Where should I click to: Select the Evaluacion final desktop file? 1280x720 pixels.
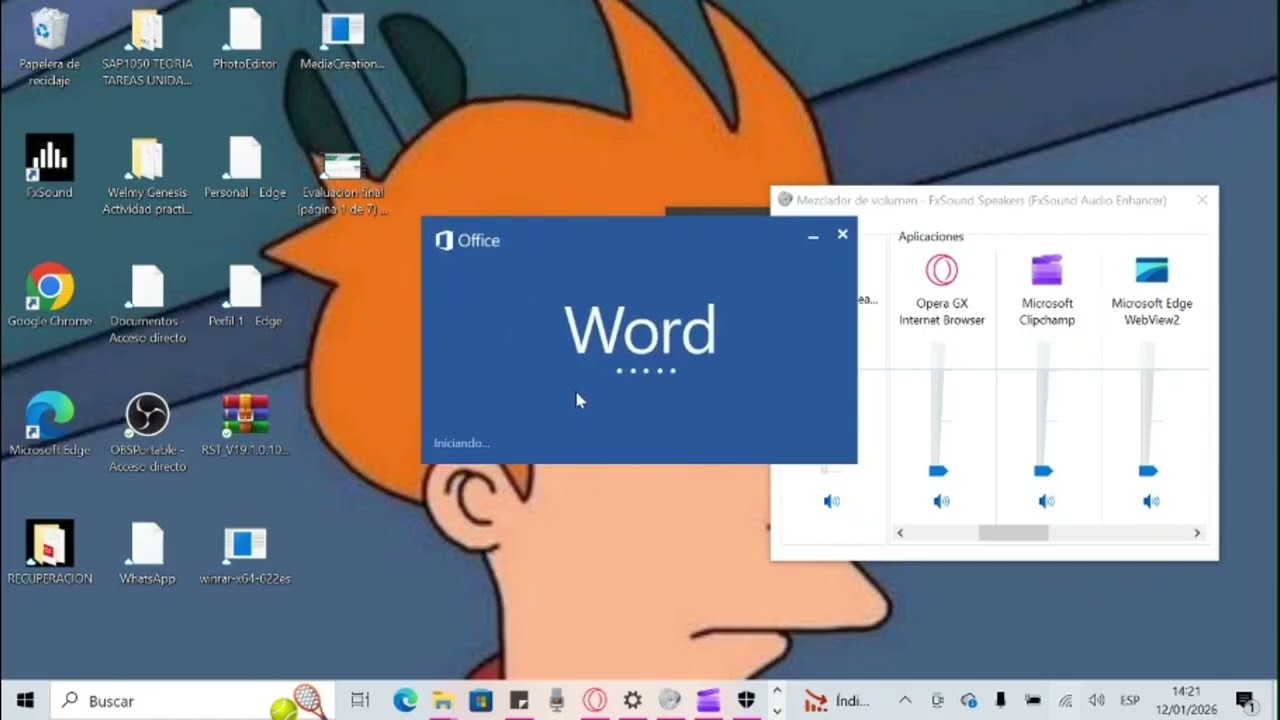coord(342,184)
